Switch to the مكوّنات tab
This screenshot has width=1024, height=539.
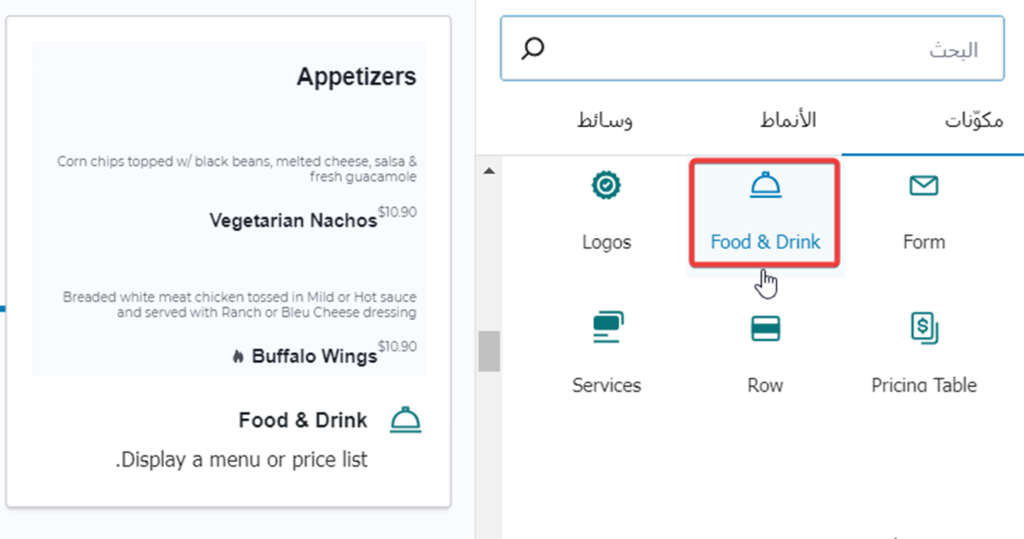click(974, 121)
